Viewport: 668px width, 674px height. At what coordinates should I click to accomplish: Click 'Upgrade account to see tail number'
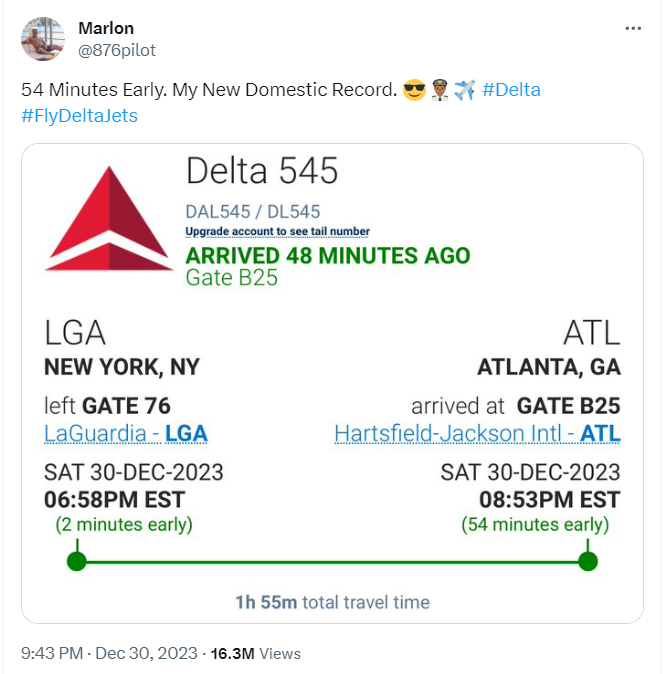(277, 232)
